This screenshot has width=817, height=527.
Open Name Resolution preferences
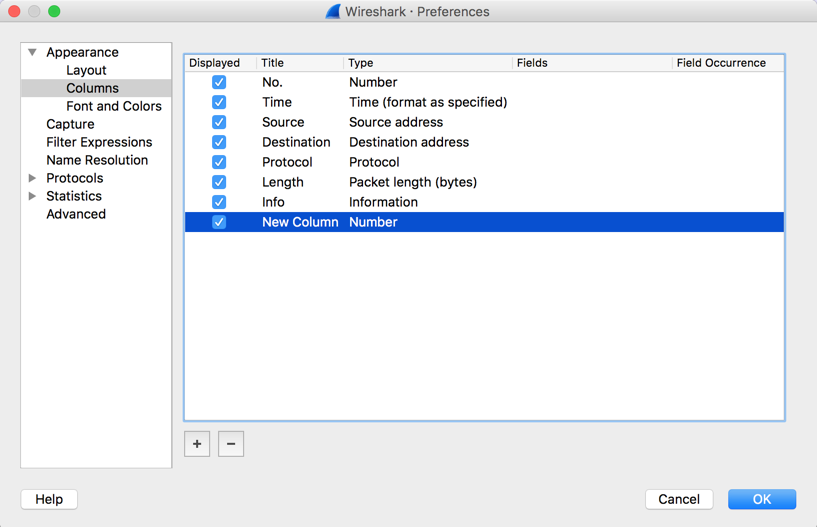97,160
